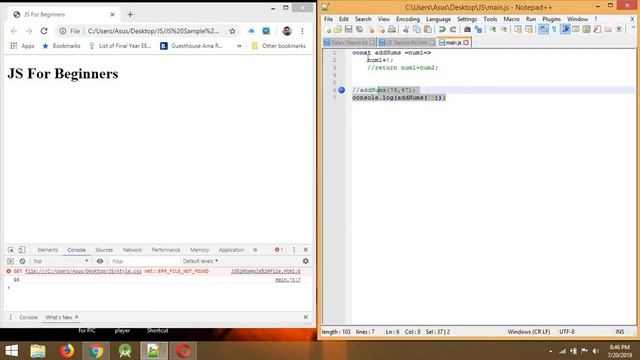Image resolution: width=640 pixels, height=360 pixels.
Task: Open the Apps shortcut in bookmarks bar
Action: pos(22,46)
